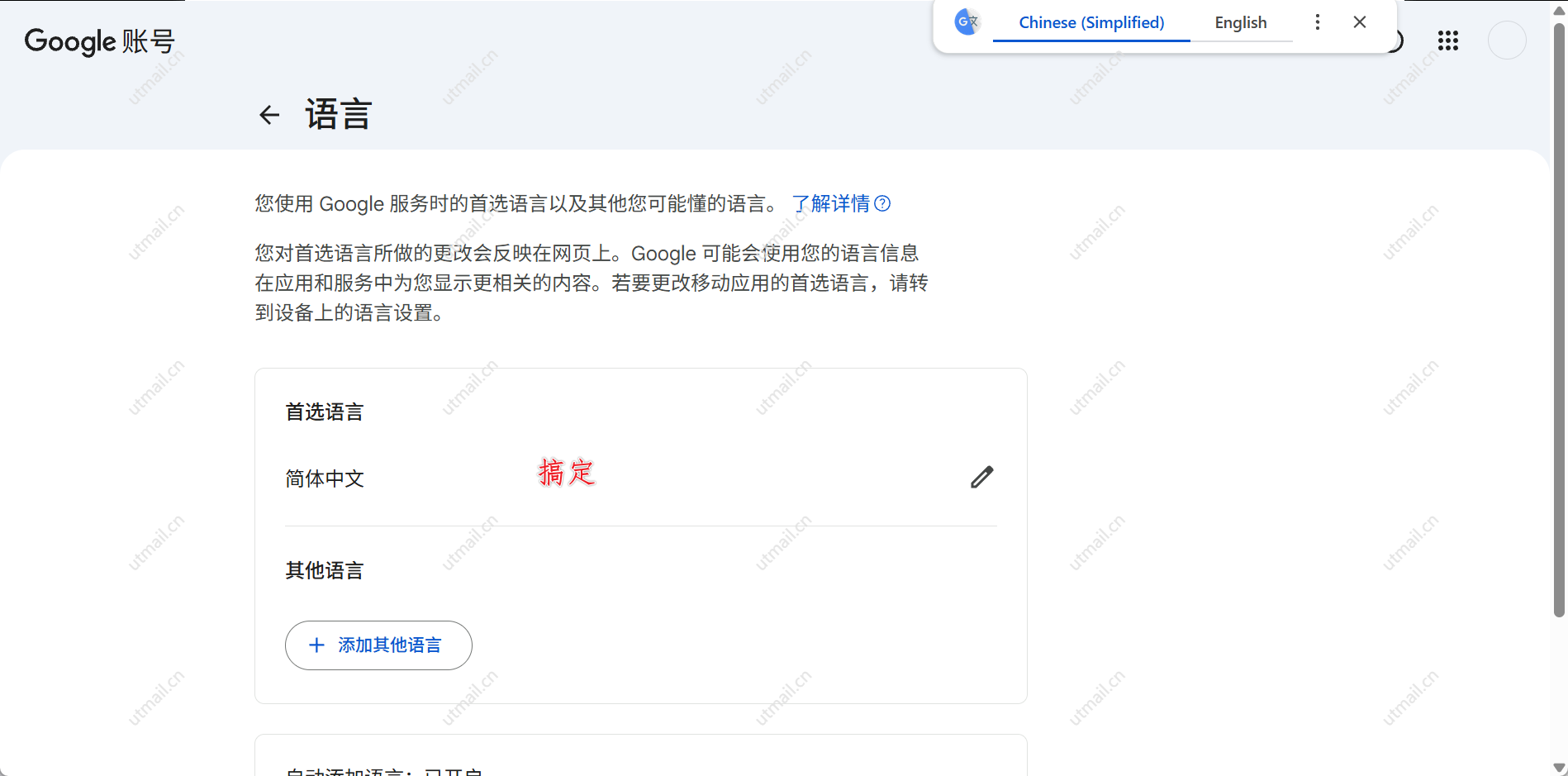Select Chinese (Simplified) tab in translate bar
The image size is (1568, 776).
pyautogui.click(x=1091, y=22)
